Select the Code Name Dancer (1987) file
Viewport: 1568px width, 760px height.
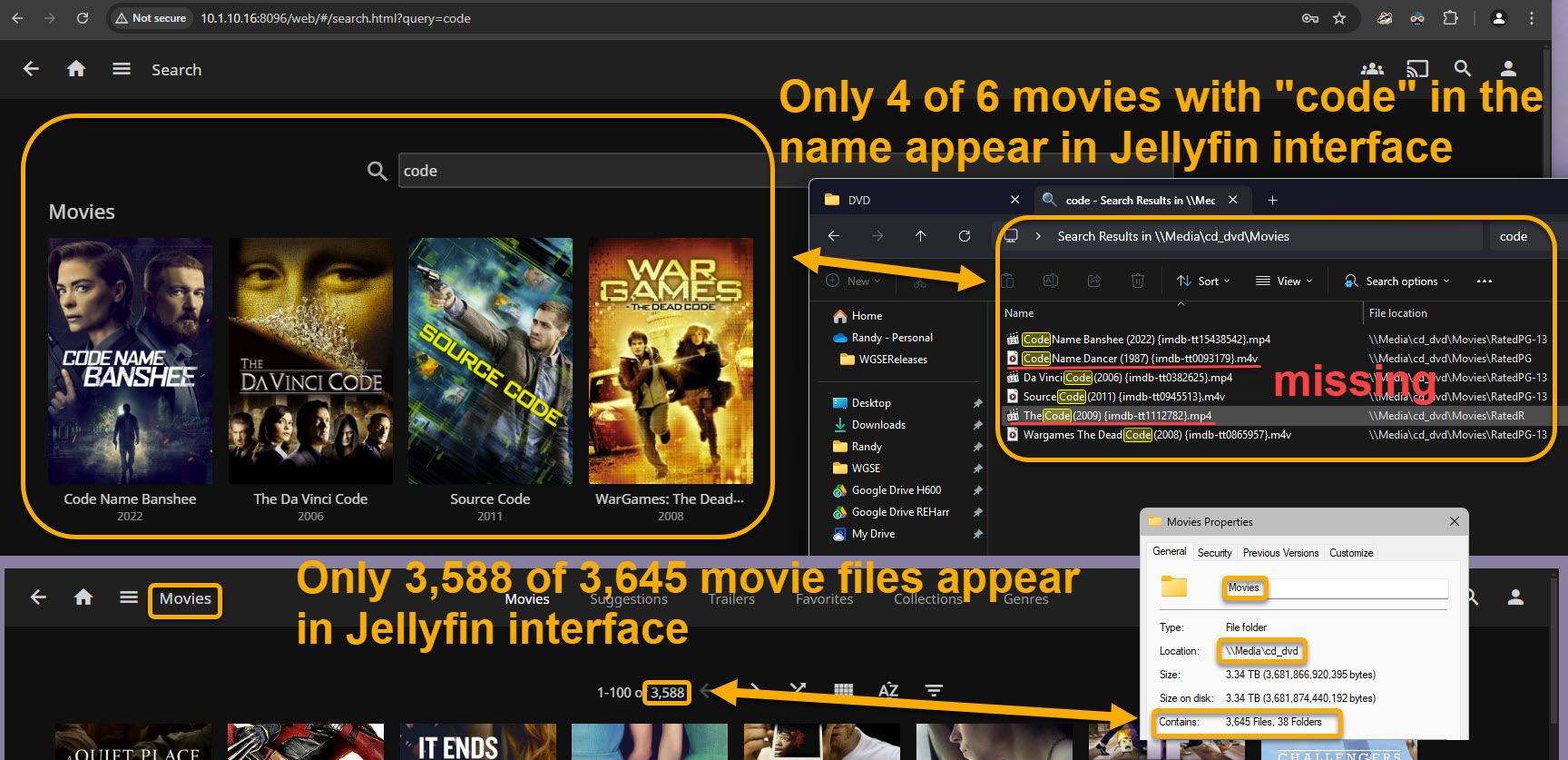tap(1140, 359)
